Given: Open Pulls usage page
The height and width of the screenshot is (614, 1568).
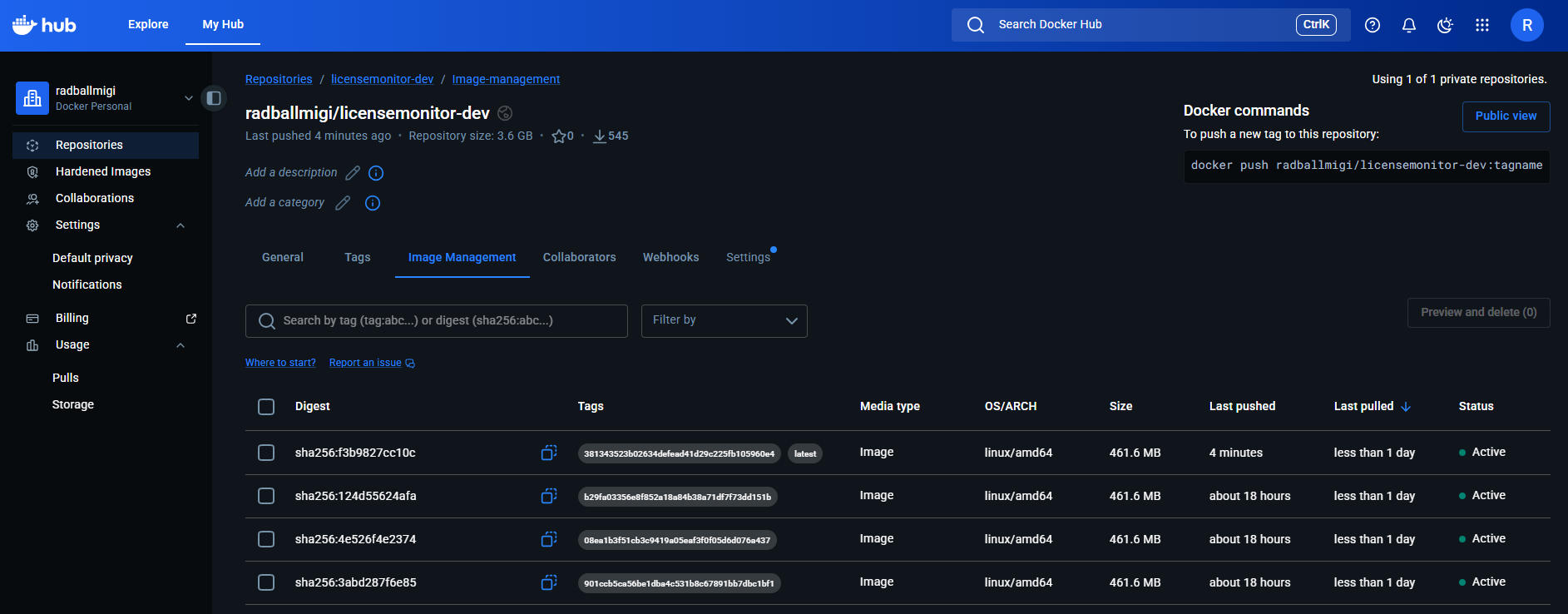Looking at the screenshot, I should coord(66,378).
